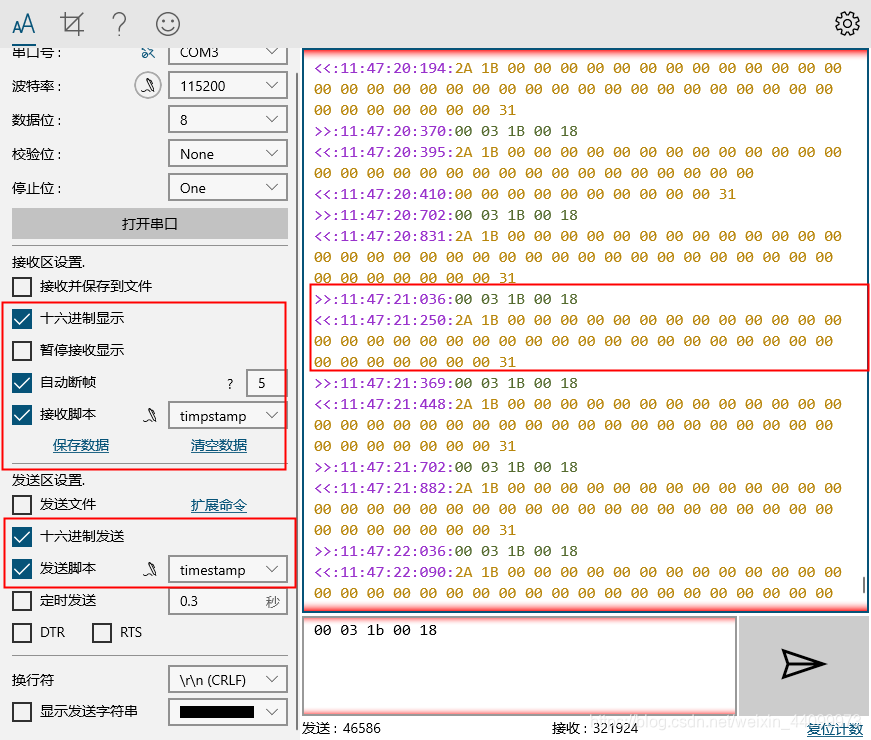This screenshot has height=740, width=871.
Task: Toggle the RTS checkbox
Action: 102,633
